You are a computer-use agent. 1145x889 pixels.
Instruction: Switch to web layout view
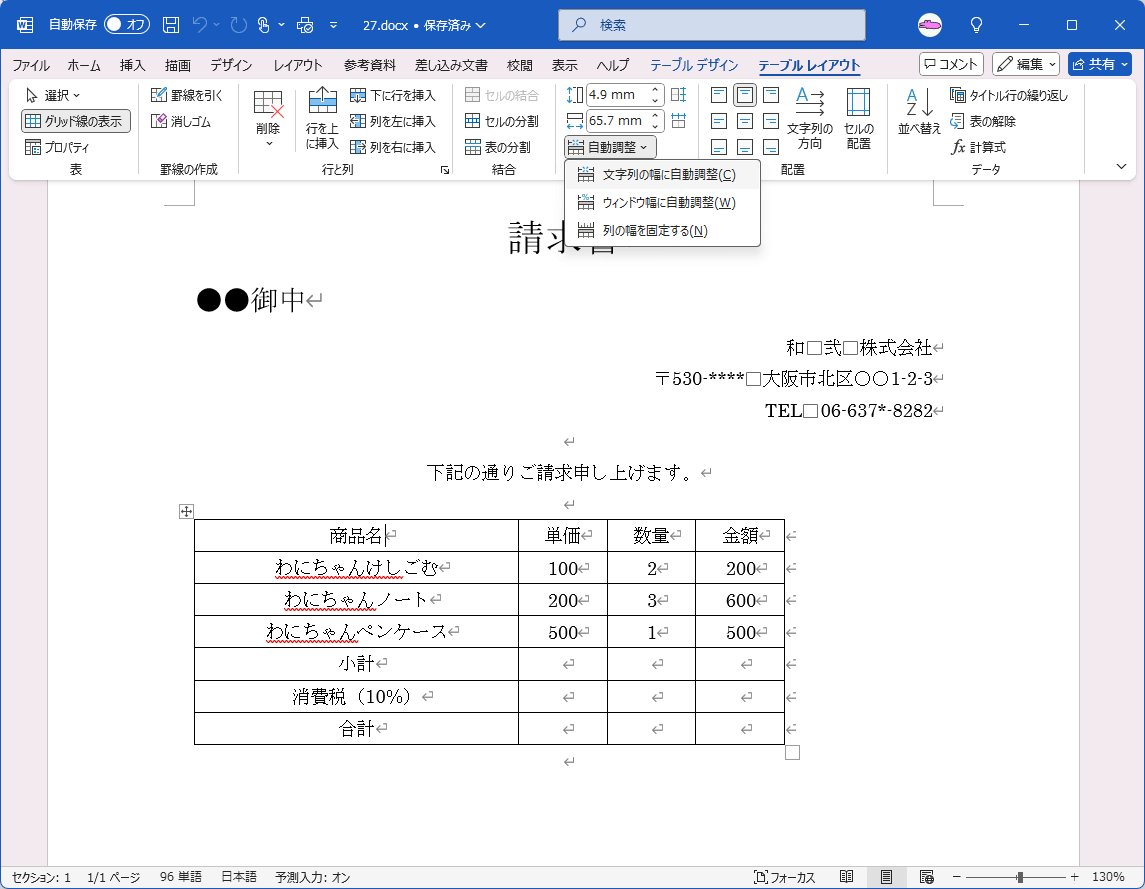(927, 877)
